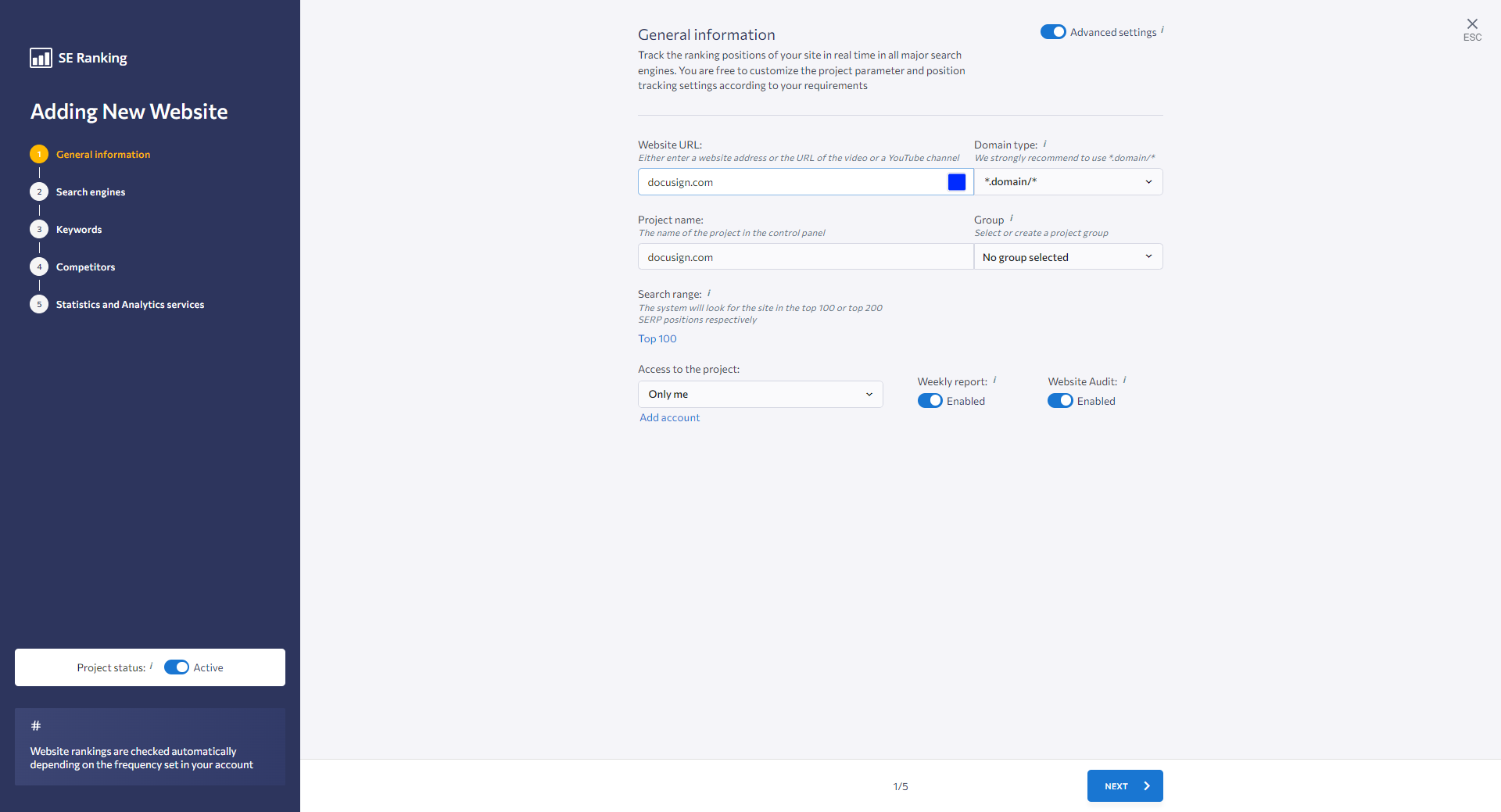Jump to the Keywords step
This screenshot has height=812, width=1501.
78,230
